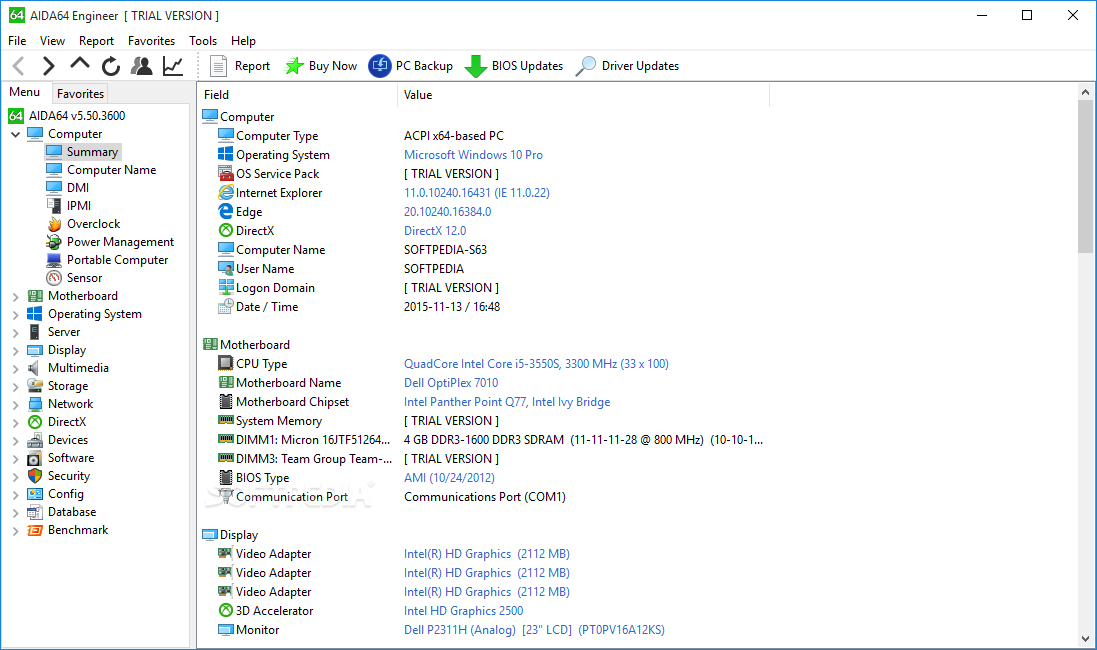Click the Benchmark icon in tree
This screenshot has height=650, width=1097.
[x=35, y=530]
